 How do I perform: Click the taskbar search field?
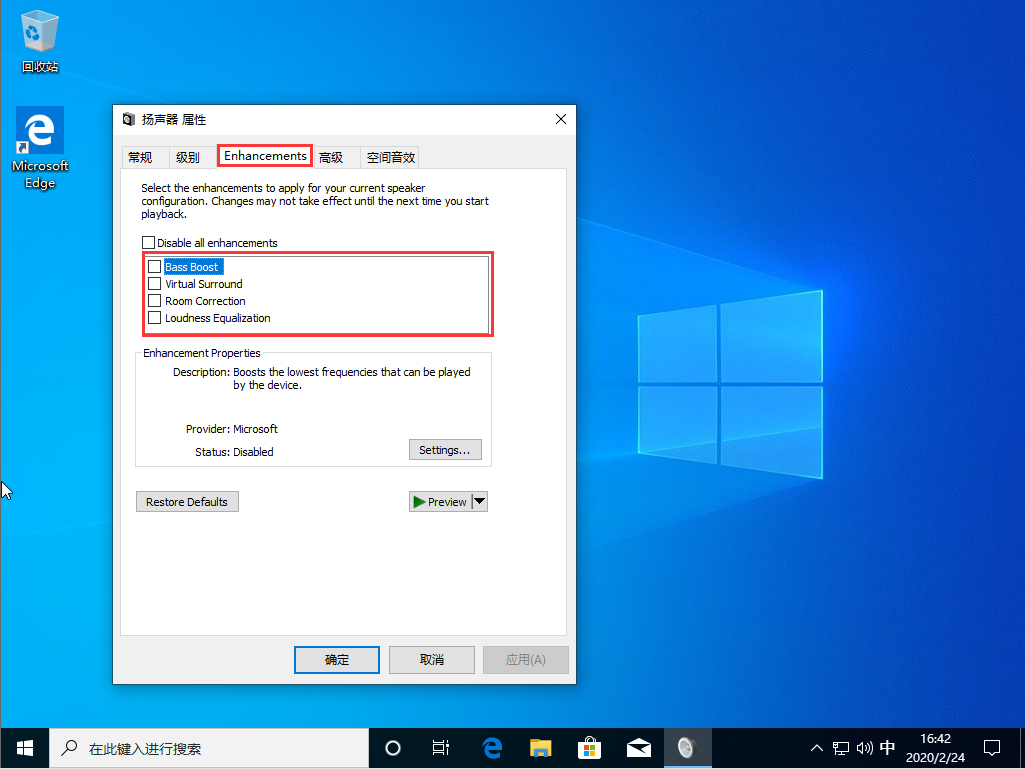(200, 747)
